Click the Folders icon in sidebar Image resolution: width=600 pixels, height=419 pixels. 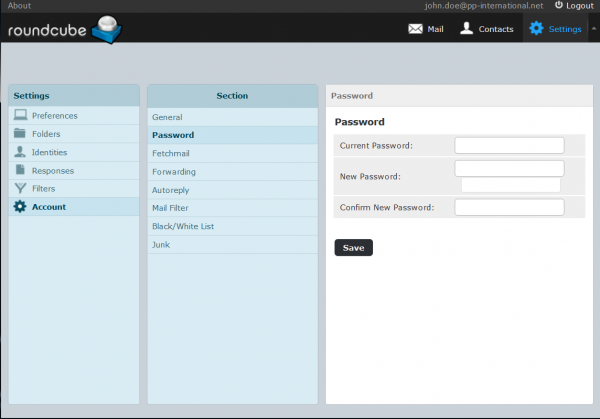tap(21, 134)
